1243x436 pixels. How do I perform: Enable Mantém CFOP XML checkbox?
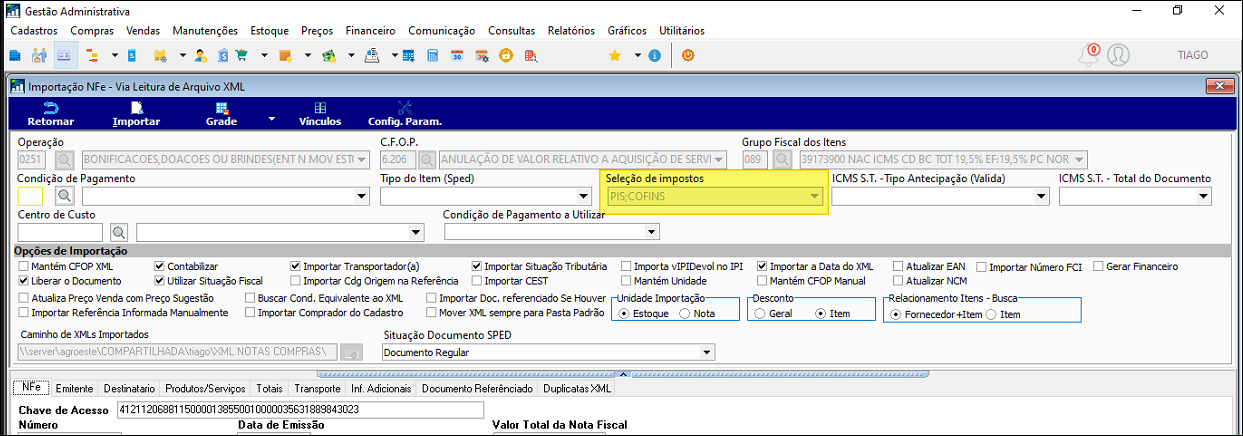[24, 267]
